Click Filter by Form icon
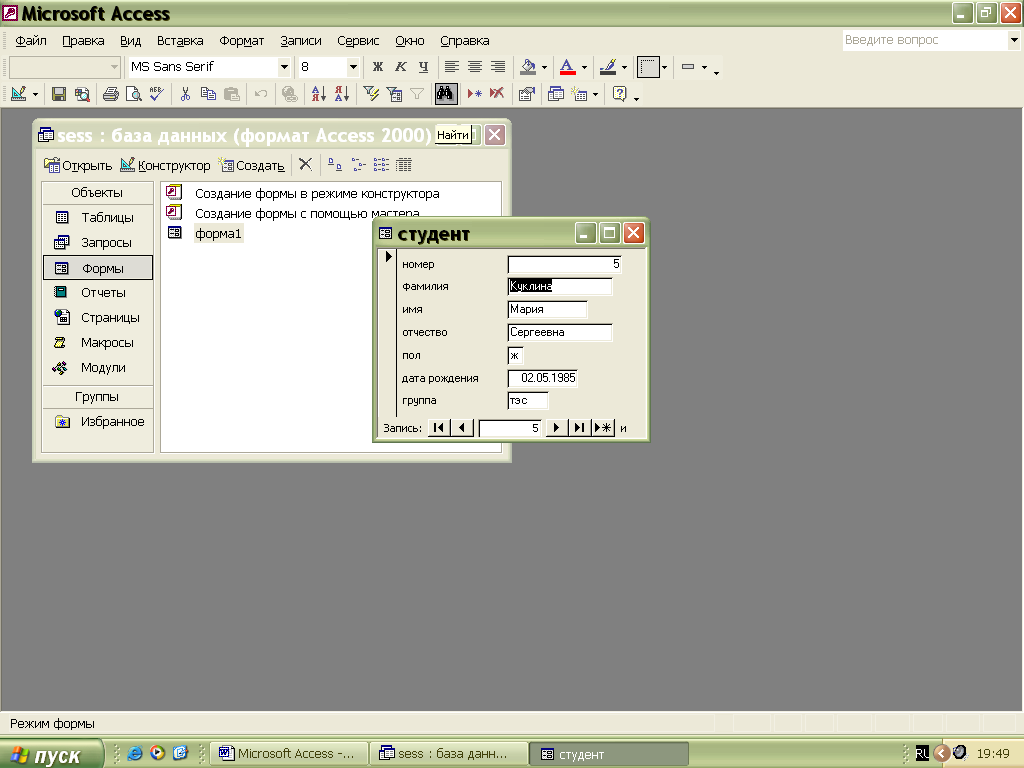Image resolution: width=1024 pixels, height=768 pixels. (394, 95)
